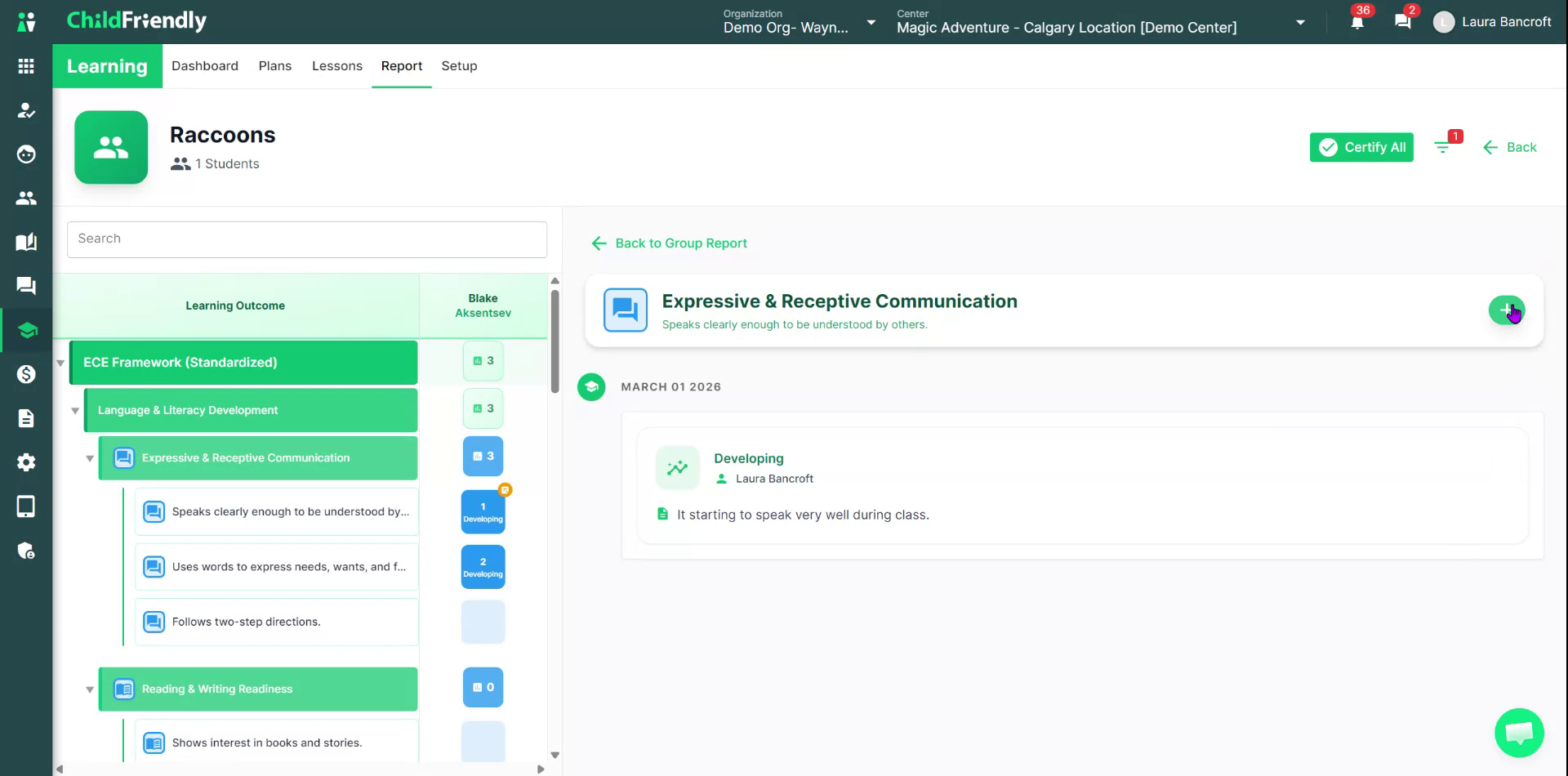
Task: Select the '1 Developing' score cell
Action: click(x=483, y=512)
